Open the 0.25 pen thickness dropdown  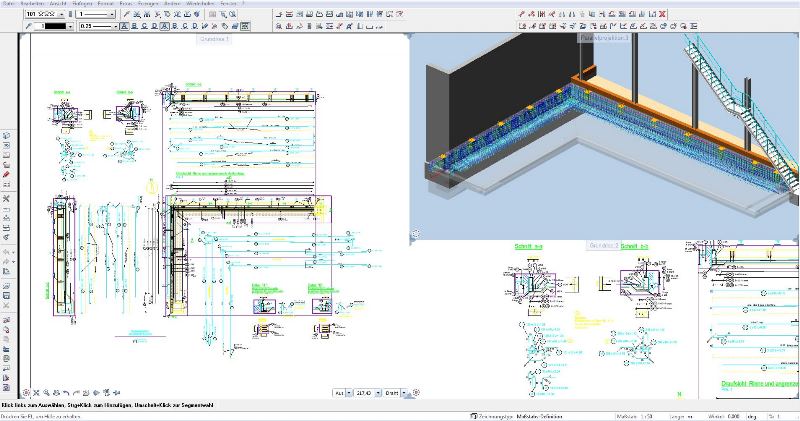click(x=115, y=26)
